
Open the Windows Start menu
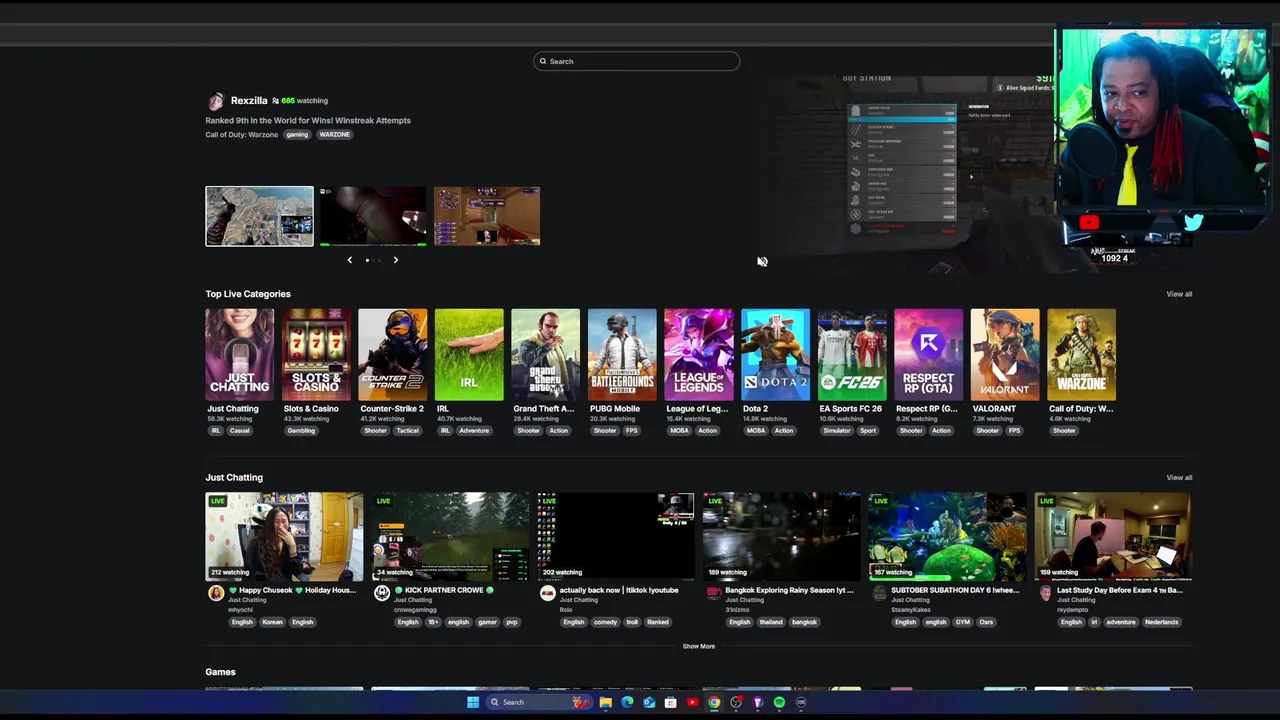473,703
